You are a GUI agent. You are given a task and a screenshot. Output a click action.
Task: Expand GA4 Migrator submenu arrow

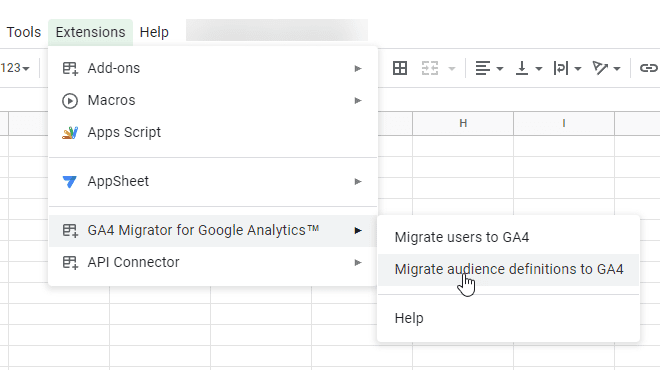click(358, 230)
